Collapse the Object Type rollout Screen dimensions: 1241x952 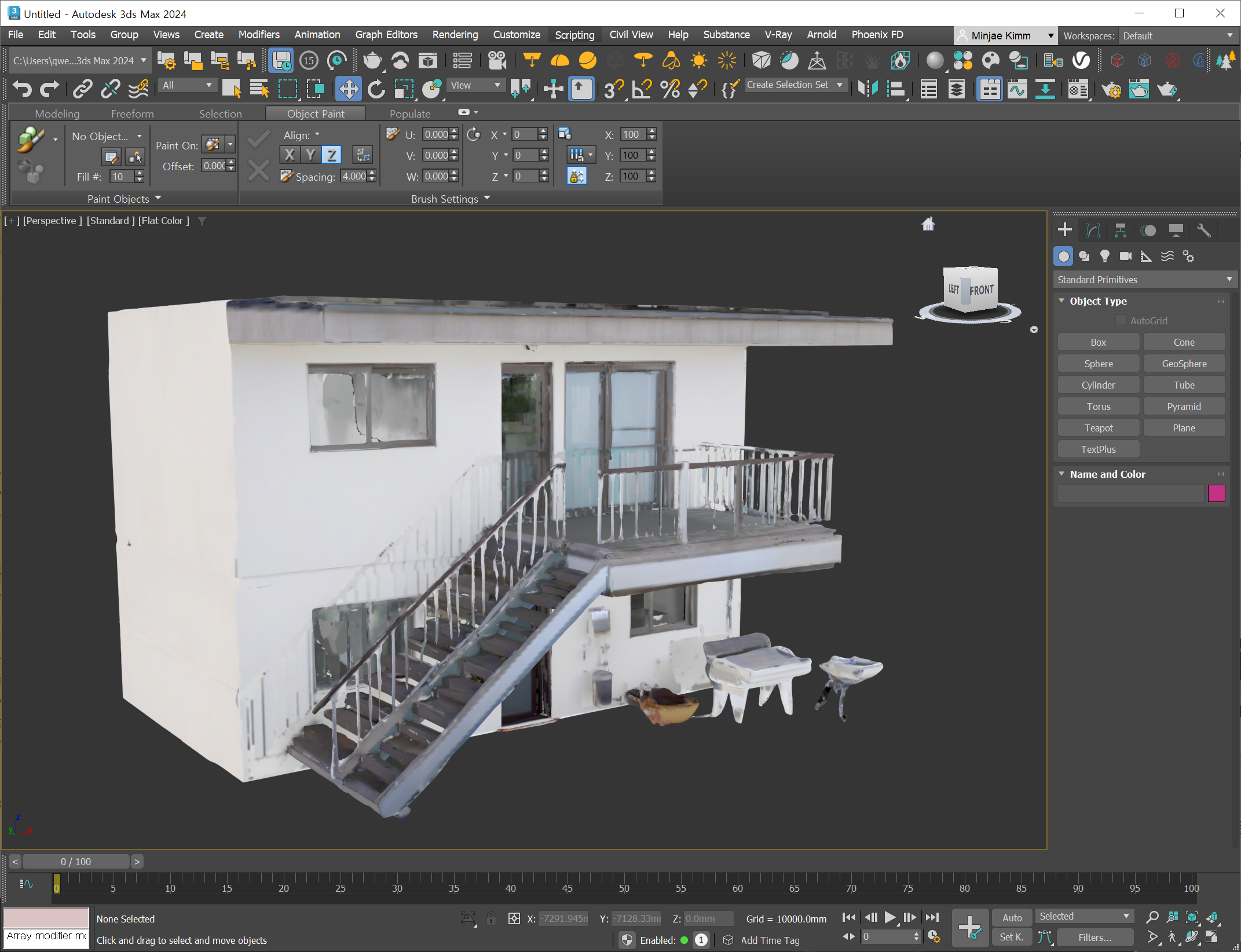[1061, 301]
